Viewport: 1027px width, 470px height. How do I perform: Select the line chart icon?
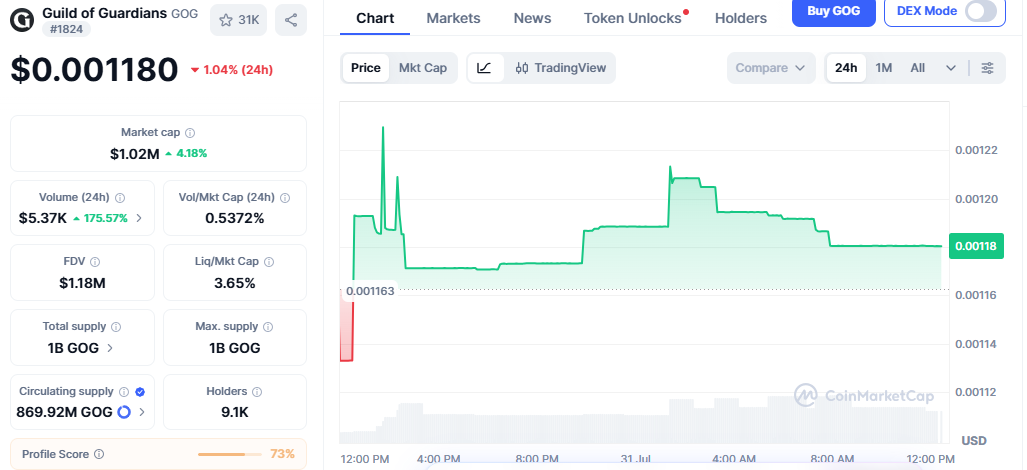(485, 68)
